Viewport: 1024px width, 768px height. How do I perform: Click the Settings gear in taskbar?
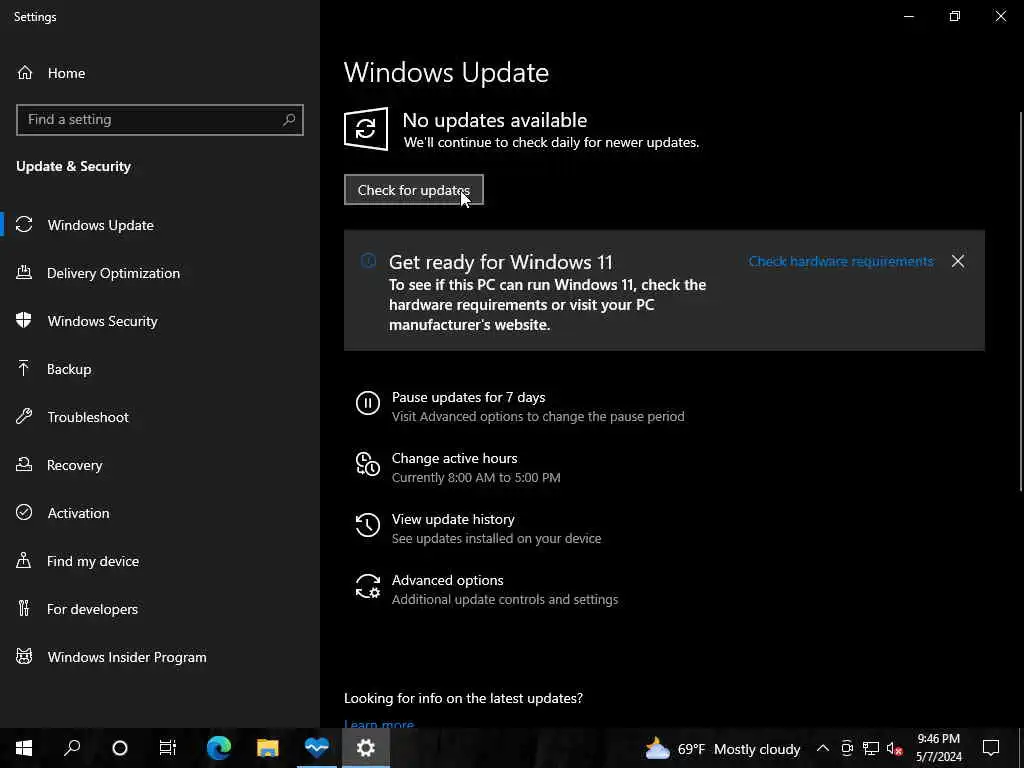point(366,748)
